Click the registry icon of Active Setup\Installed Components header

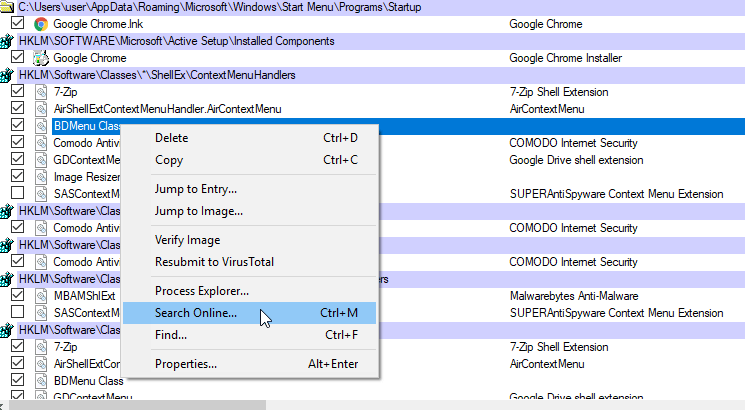click(x=6, y=41)
